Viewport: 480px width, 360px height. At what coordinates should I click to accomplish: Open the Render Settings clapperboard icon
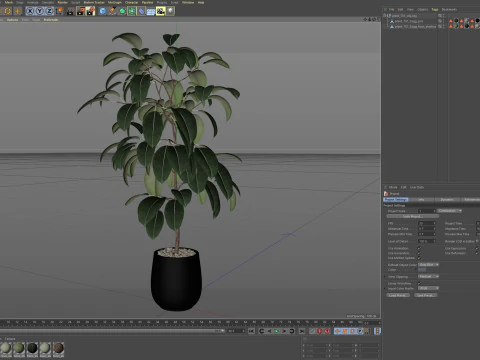coord(90,11)
